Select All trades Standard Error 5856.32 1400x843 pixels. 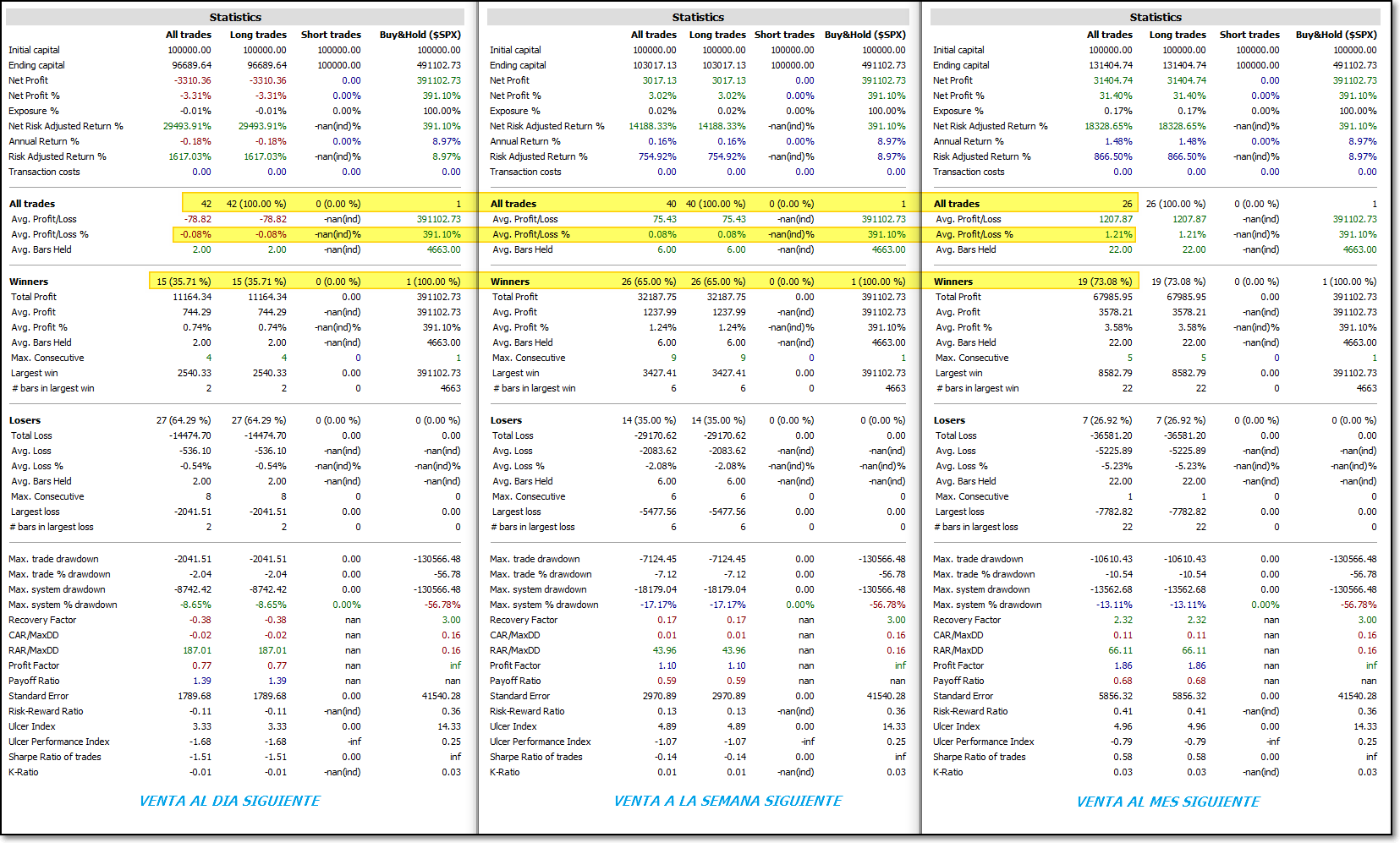point(1115,696)
